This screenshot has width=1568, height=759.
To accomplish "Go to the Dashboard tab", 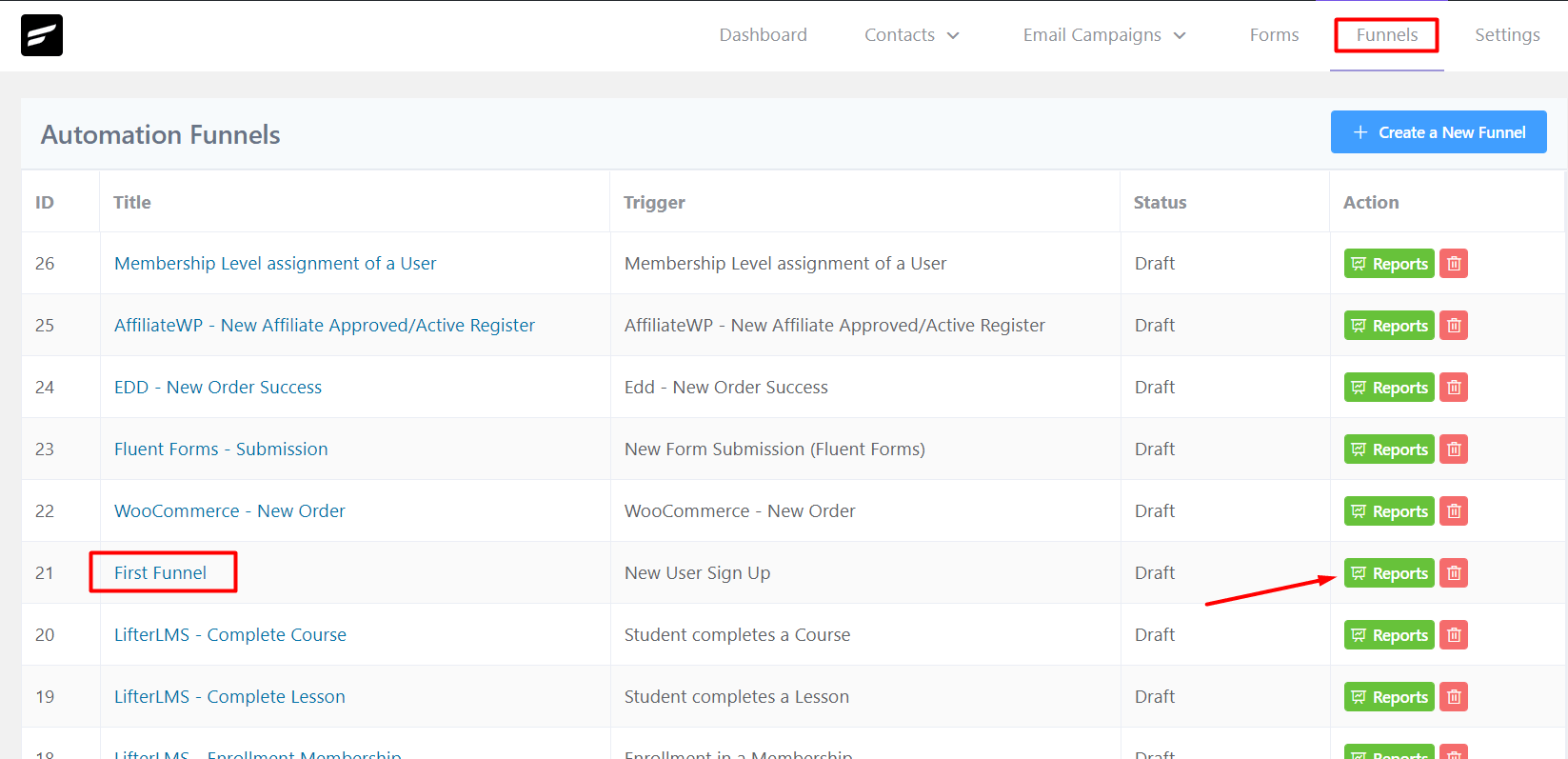I will [x=764, y=35].
